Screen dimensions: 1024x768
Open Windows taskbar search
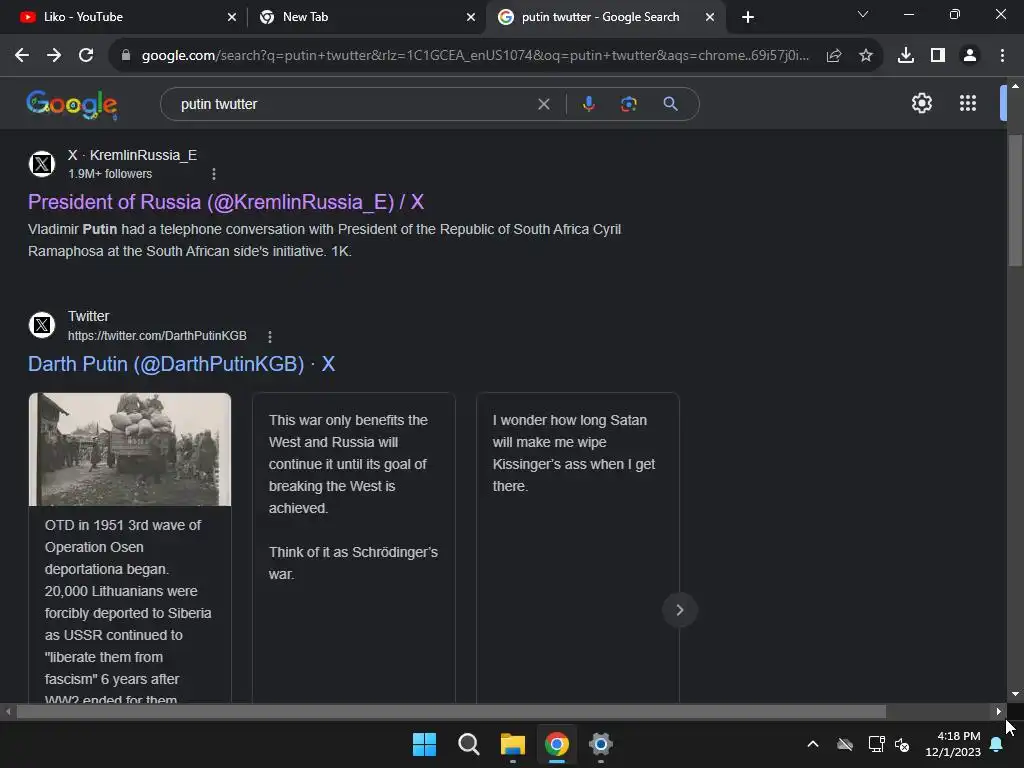[x=468, y=744]
